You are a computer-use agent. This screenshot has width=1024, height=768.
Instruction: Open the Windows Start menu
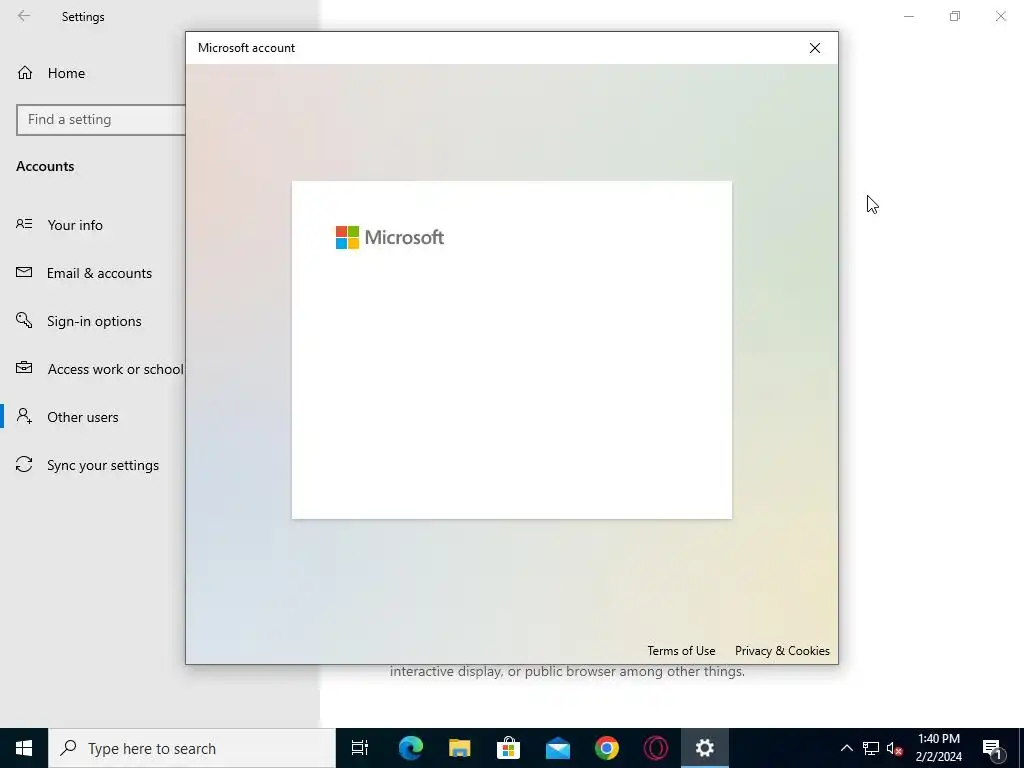point(24,748)
